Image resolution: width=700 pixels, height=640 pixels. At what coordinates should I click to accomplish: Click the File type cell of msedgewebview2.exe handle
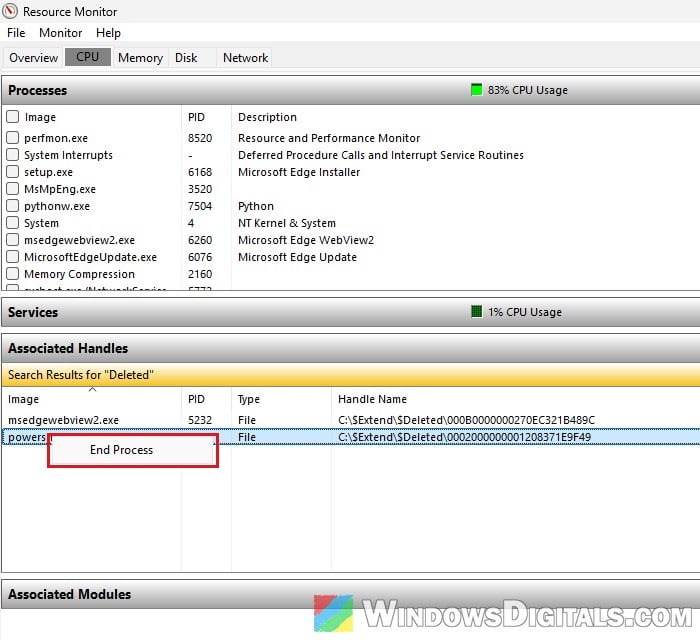tap(247, 420)
